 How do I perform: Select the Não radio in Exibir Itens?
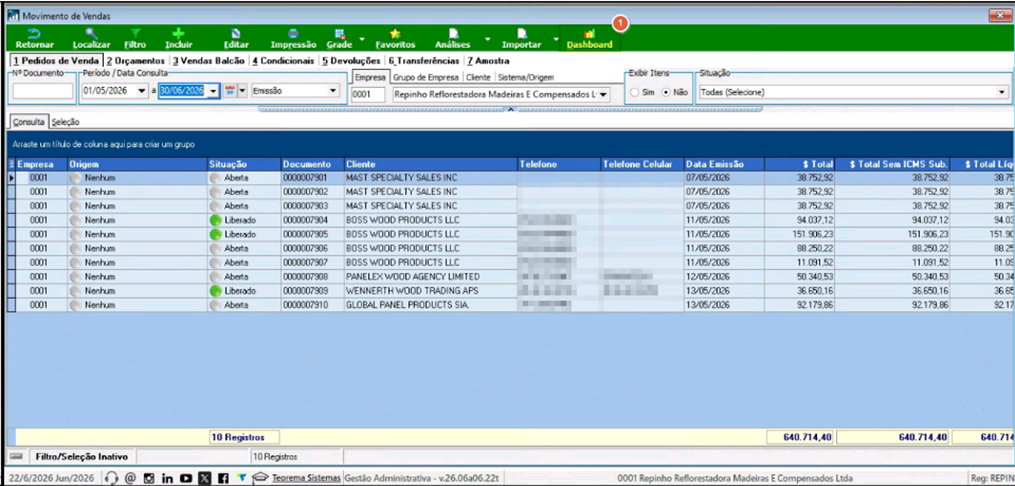665,93
